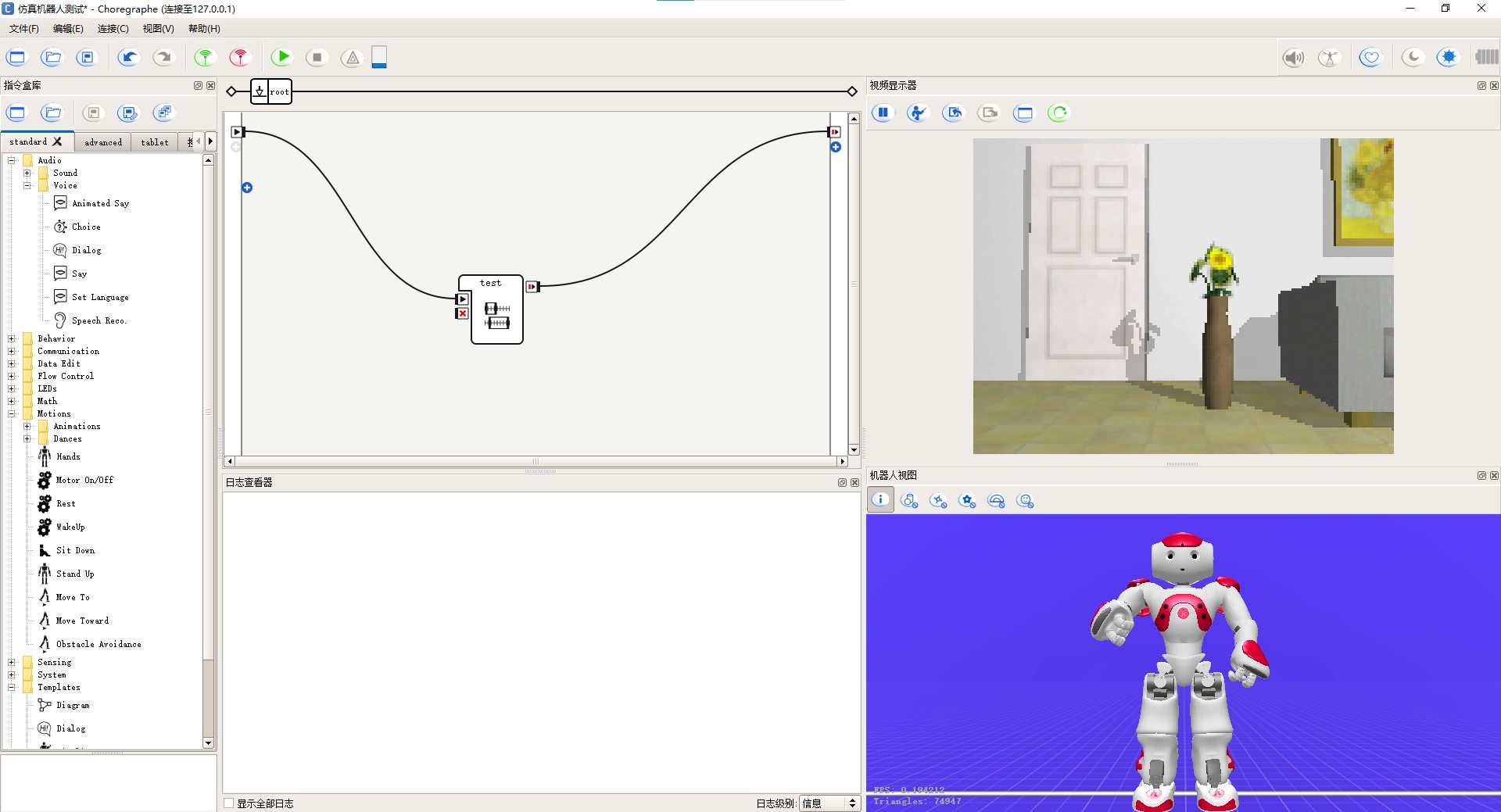Screen dimensions: 1501x812
Task: Expand the Behavior category in the box library
Action: pyautogui.click(x=12, y=338)
